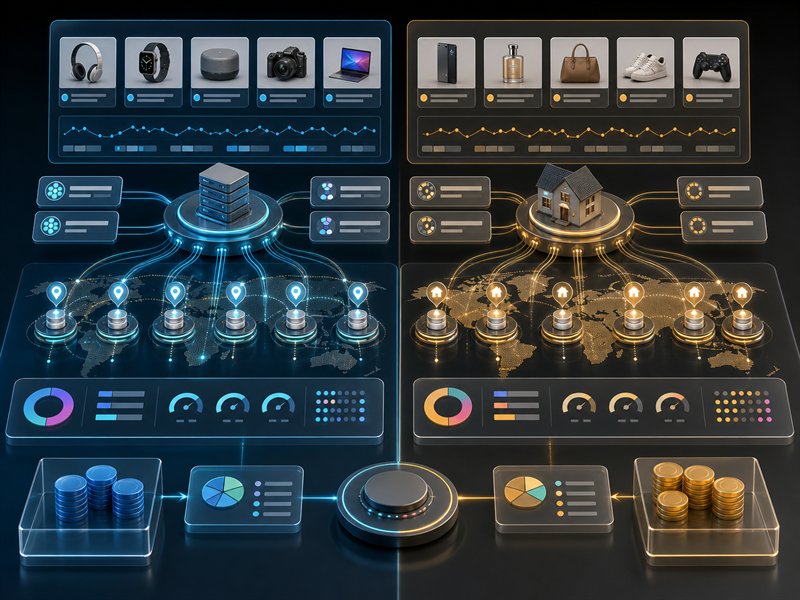The image size is (800, 600).
Task: Select the leftmost gold gauge dial
Action: pos(579,403)
